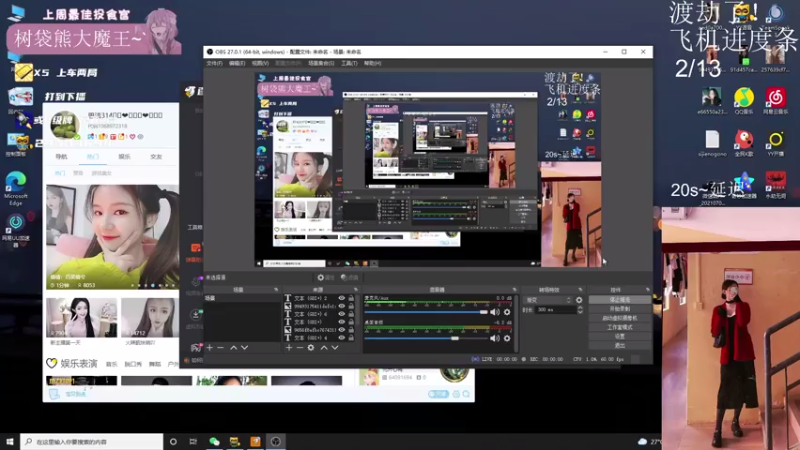Move scene down in OBS scenes list
Image resolution: width=800 pixels, height=450 pixels.
[x=244, y=347]
